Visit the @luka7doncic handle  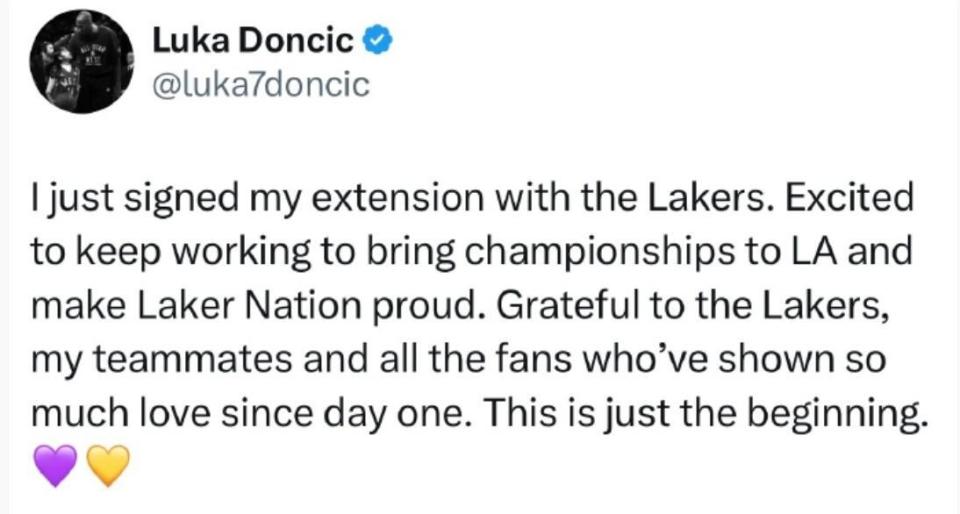[x=261, y=85]
